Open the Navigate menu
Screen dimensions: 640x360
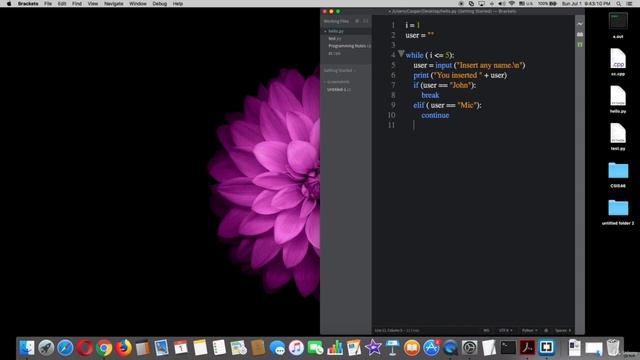113,4
